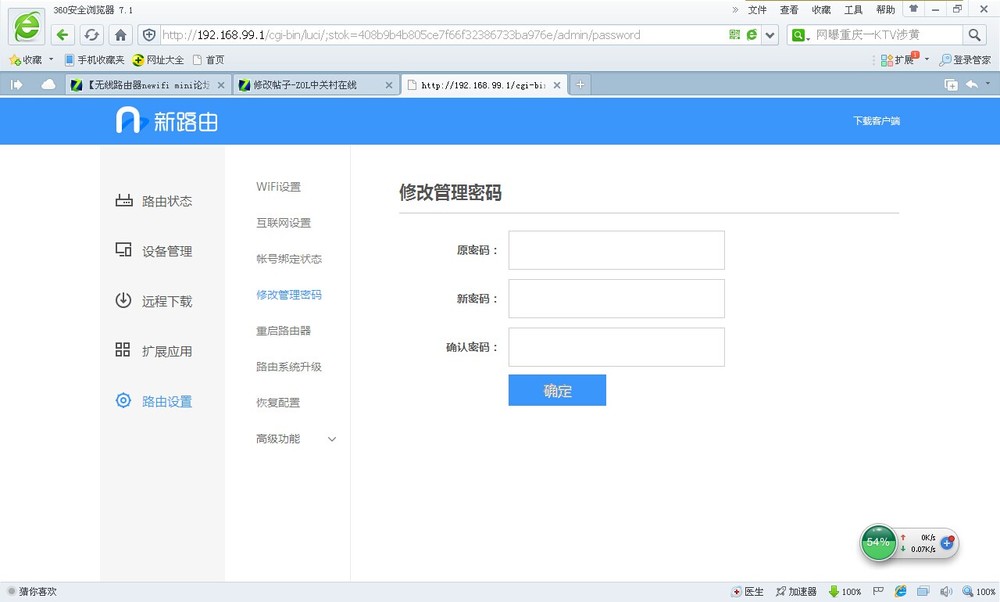Open 手机收藏夹 bookmark folder
The height and width of the screenshot is (602, 1000).
(x=94, y=60)
